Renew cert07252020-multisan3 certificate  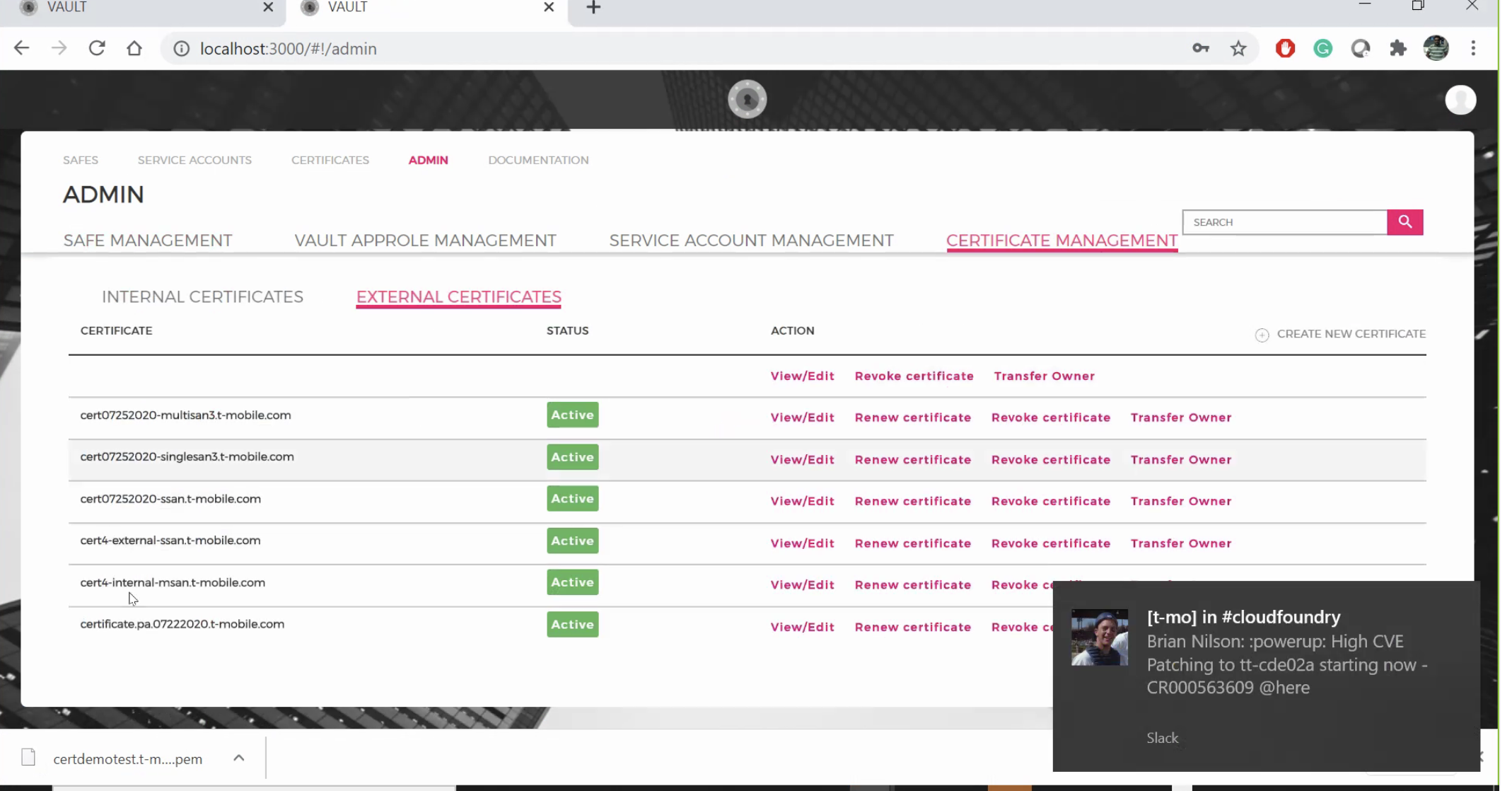[x=912, y=417]
